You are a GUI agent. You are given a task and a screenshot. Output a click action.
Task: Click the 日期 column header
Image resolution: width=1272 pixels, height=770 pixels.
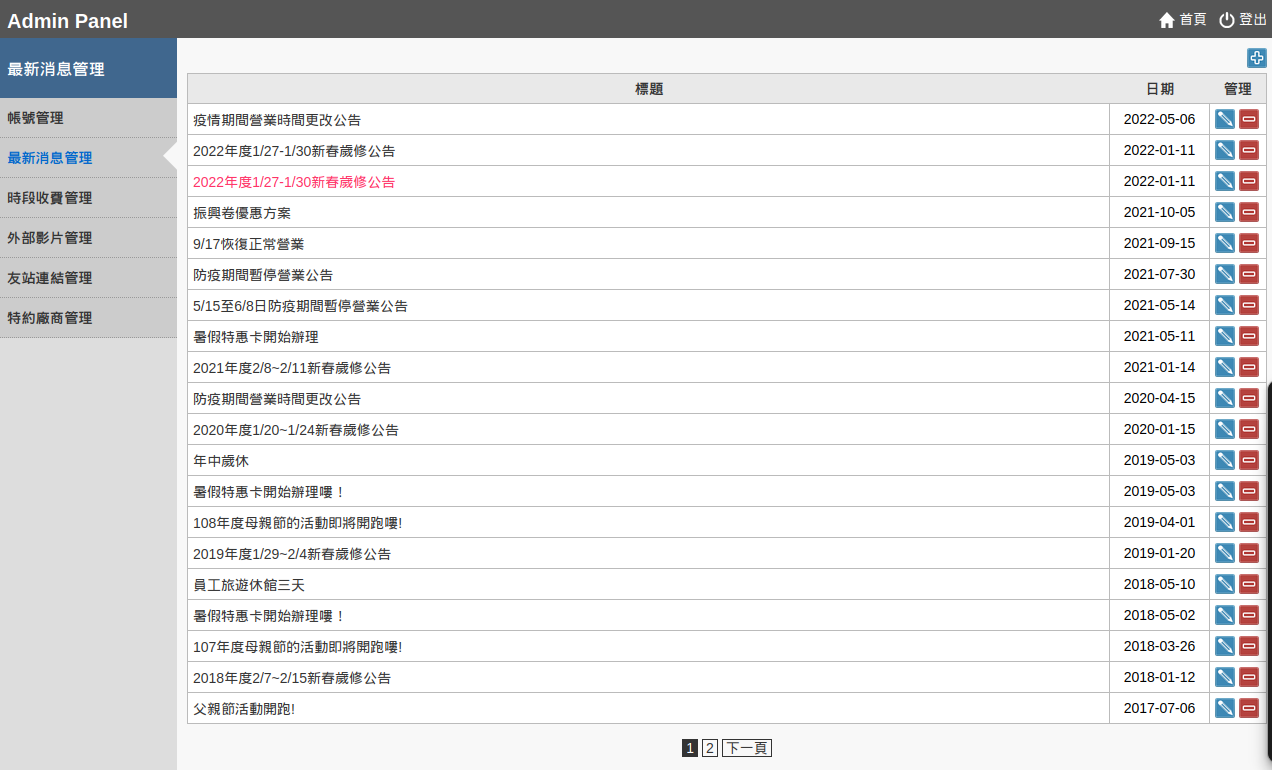tap(1160, 89)
